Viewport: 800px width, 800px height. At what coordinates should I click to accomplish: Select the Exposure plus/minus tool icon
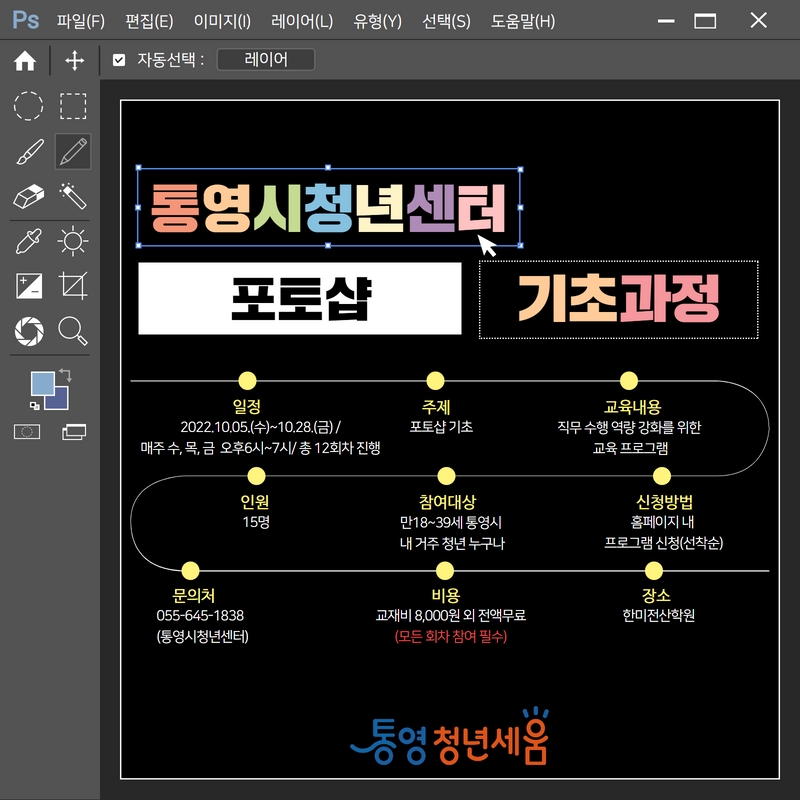pos(29,286)
